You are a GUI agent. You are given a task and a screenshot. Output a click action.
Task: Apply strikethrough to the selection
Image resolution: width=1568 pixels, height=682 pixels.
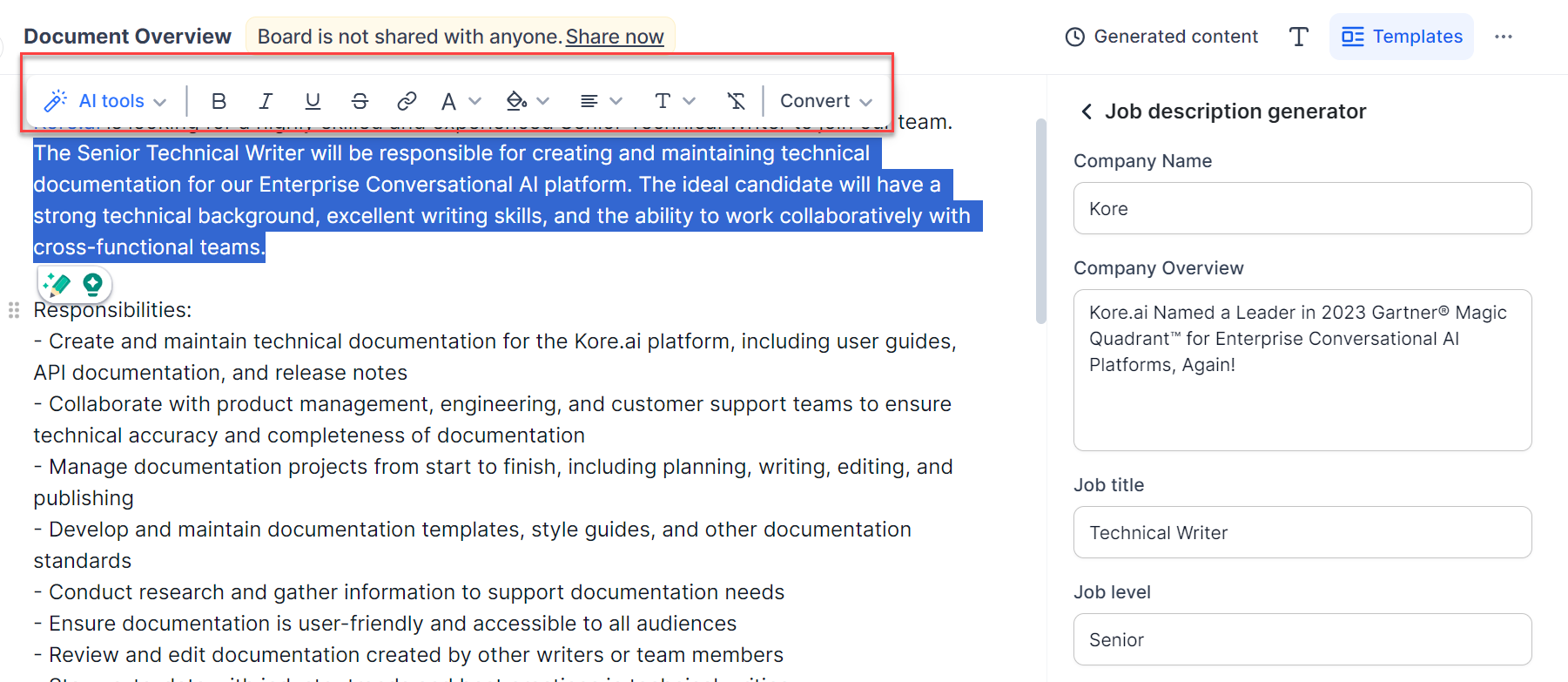360,101
